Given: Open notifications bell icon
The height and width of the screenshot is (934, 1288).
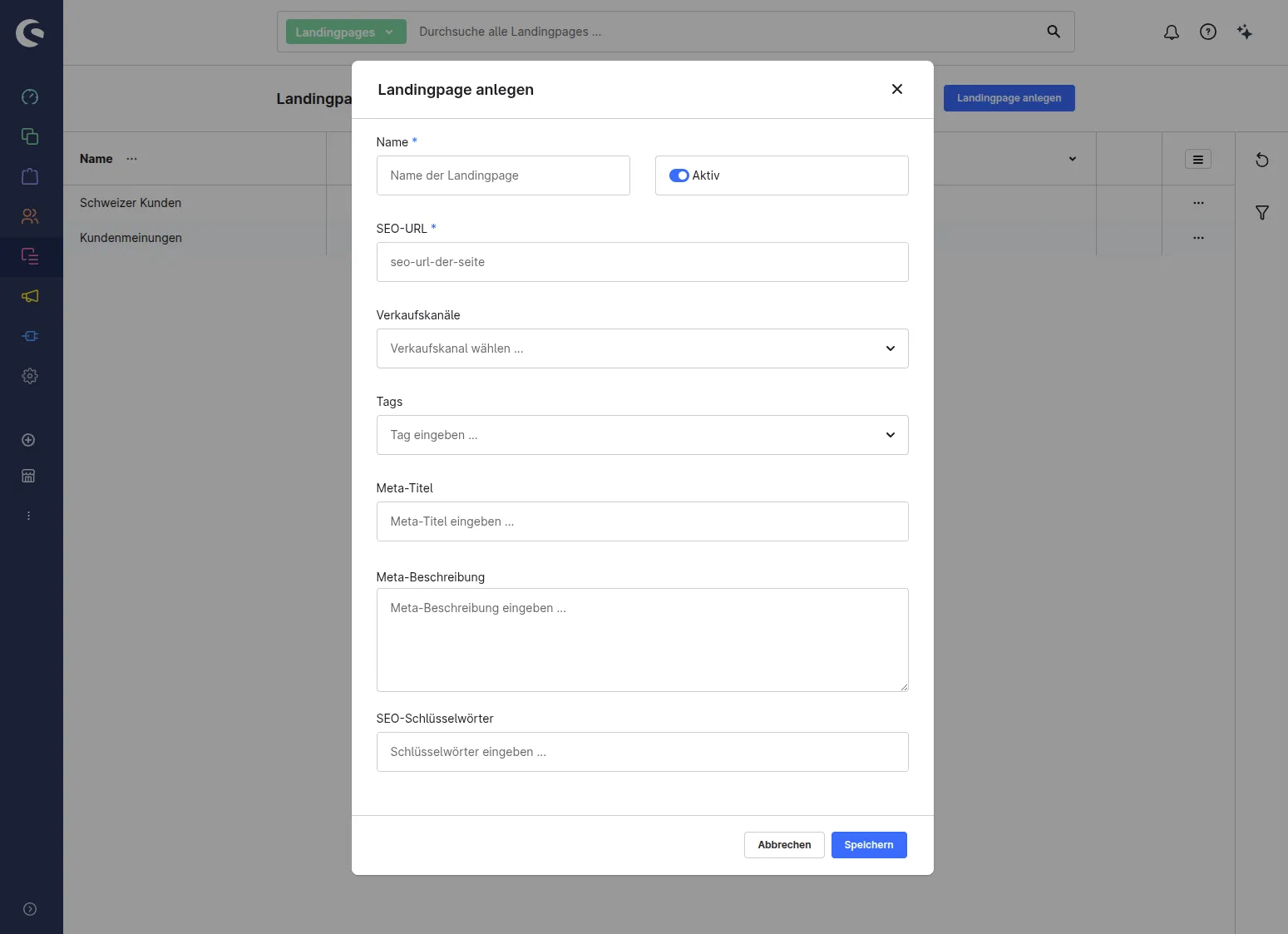Looking at the screenshot, I should (1172, 32).
